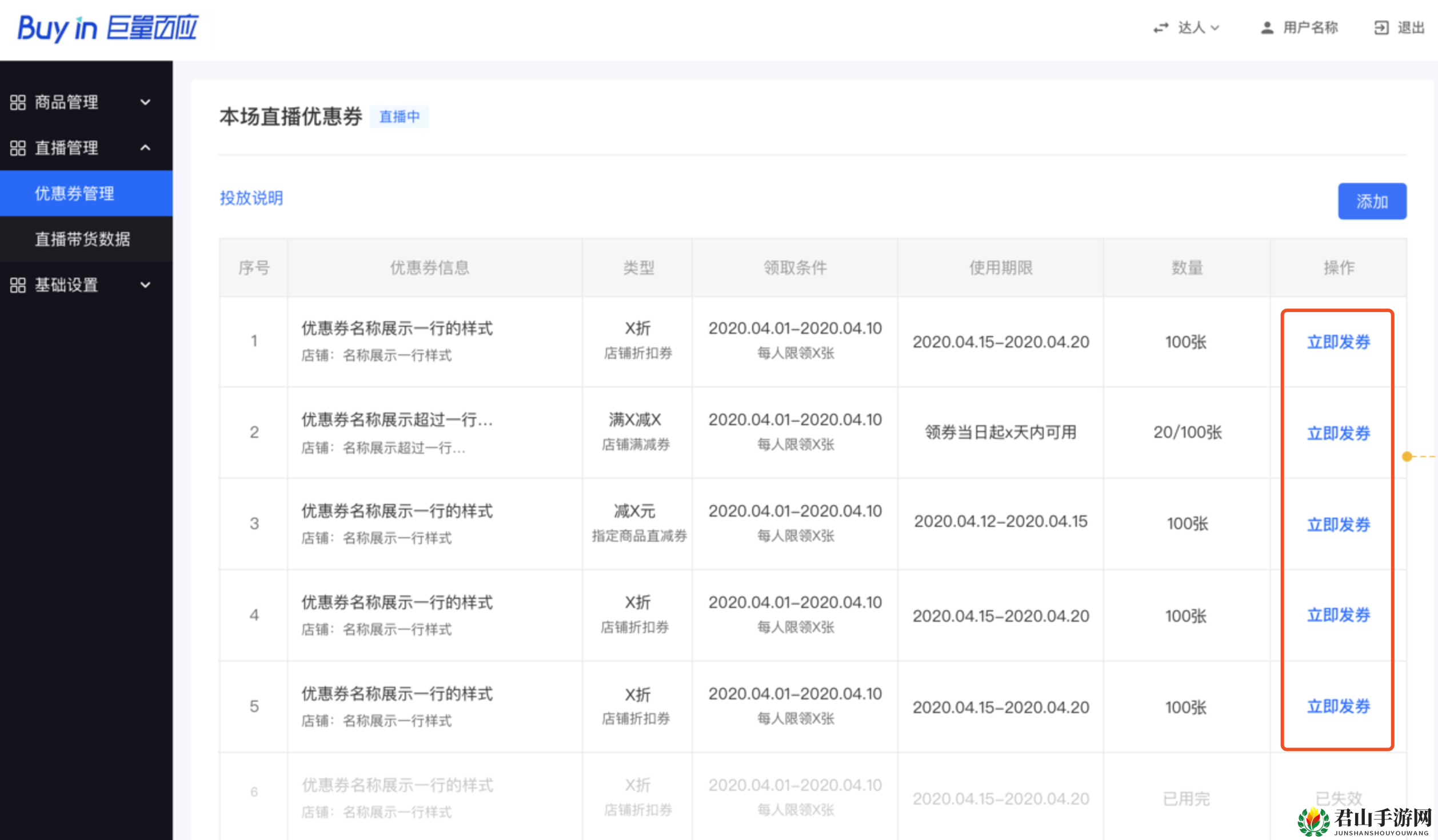
Task: Click row 3's 2020.04.01–2020.04.10 claim period
Action: tap(795, 511)
